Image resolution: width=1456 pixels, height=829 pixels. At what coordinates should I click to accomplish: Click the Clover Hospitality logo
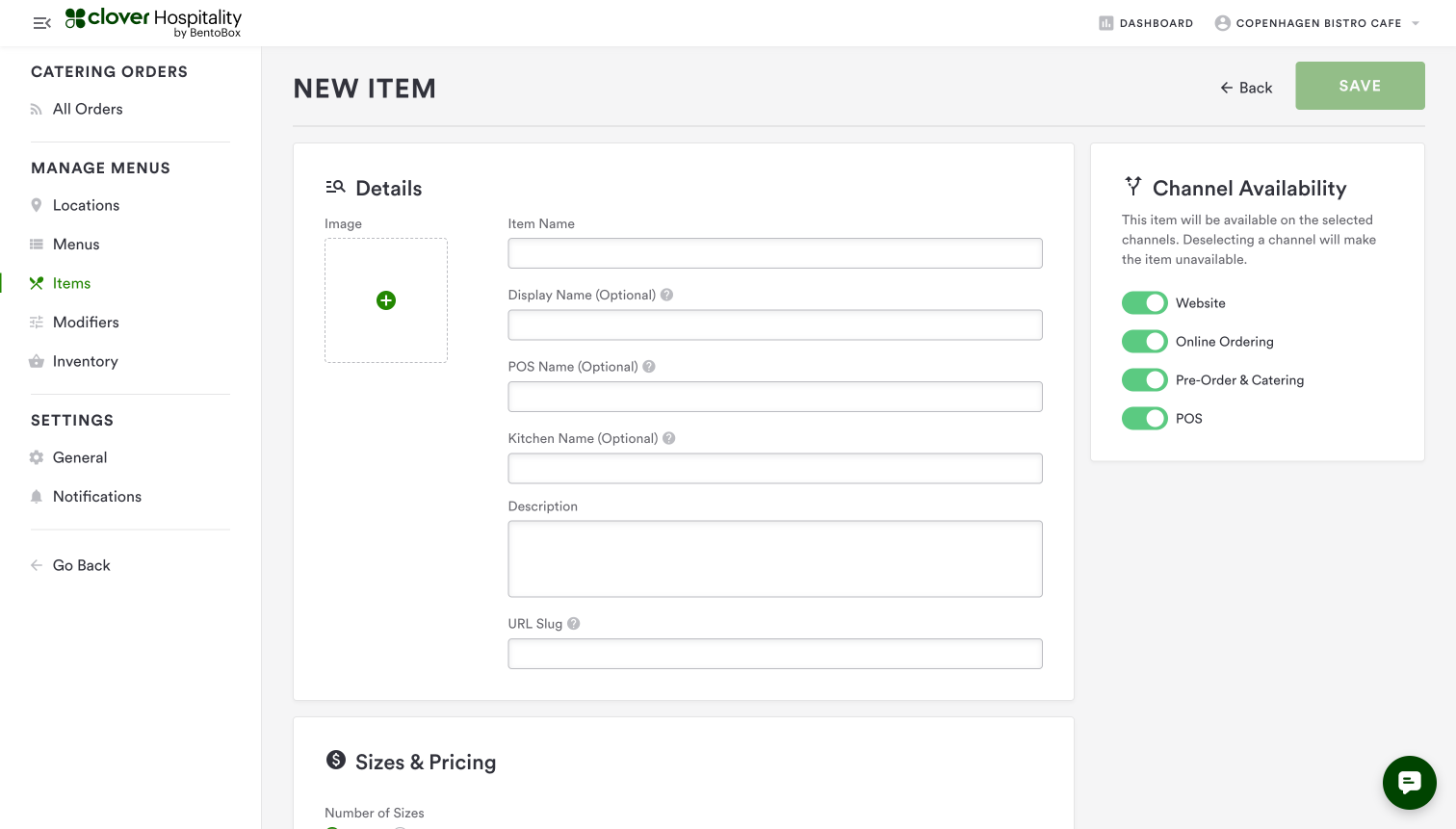(x=154, y=22)
